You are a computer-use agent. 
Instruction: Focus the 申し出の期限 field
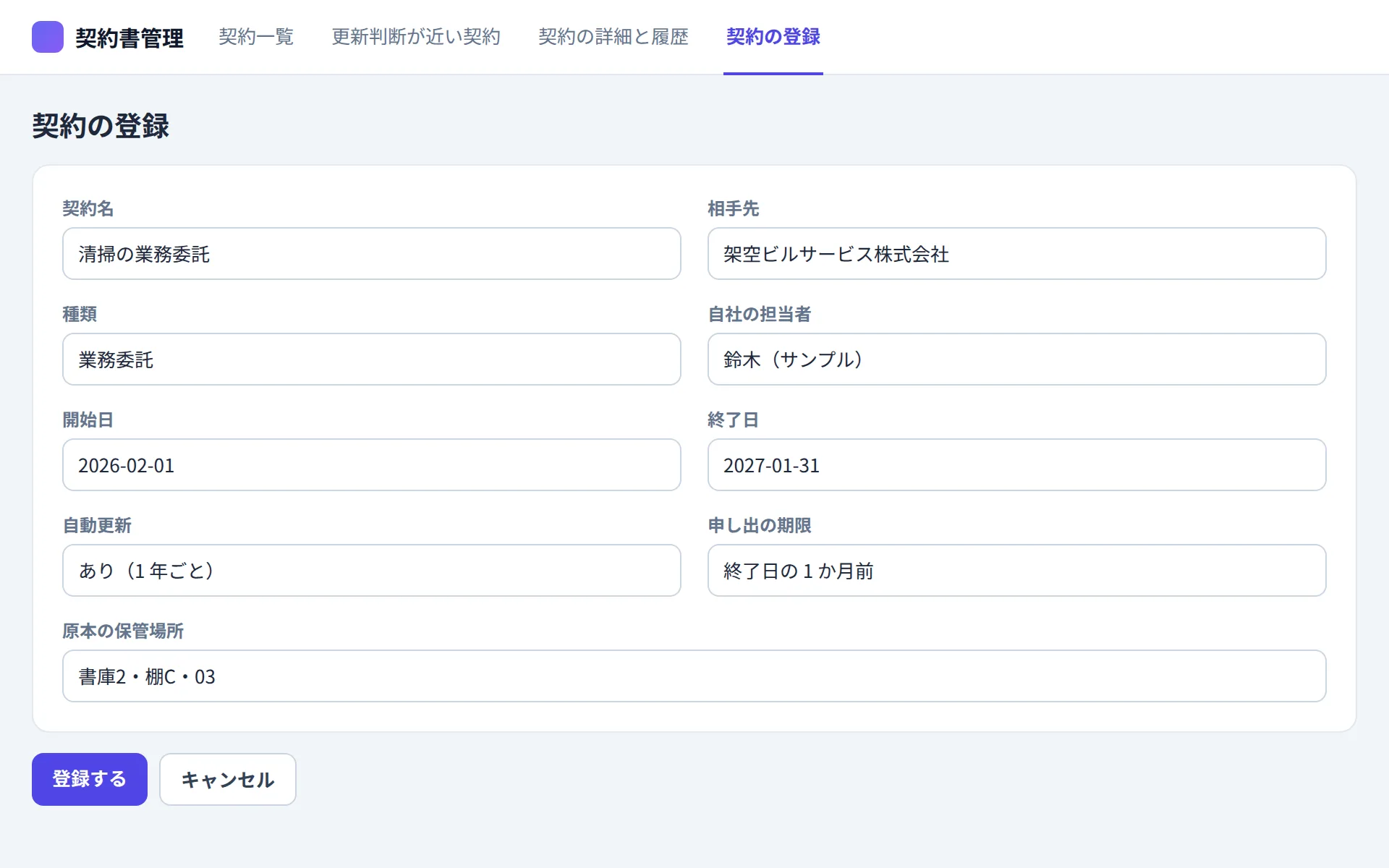coord(1016,571)
